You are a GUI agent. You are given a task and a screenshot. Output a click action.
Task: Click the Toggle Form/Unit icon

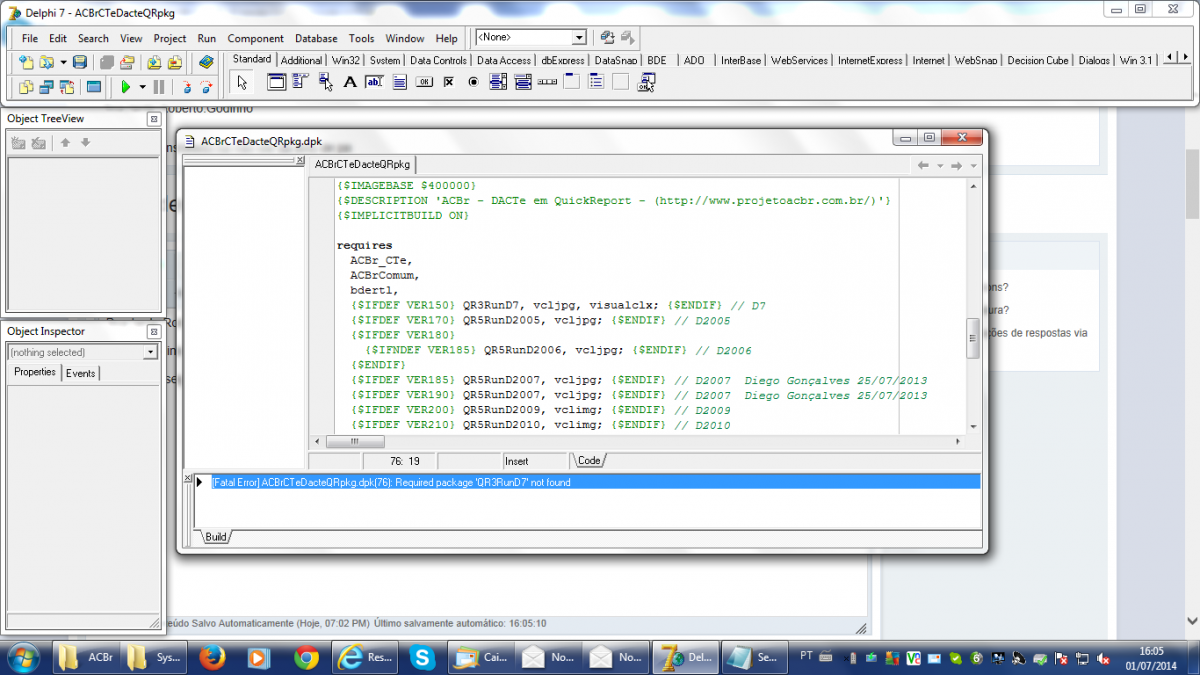click(66, 87)
